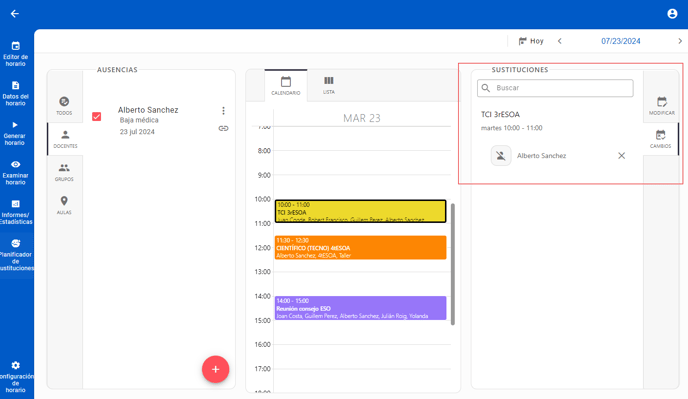The image size is (688, 399).
Task: Toggle Alberto Sanchez absence checkbox
Action: pyautogui.click(x=97, y=116)
